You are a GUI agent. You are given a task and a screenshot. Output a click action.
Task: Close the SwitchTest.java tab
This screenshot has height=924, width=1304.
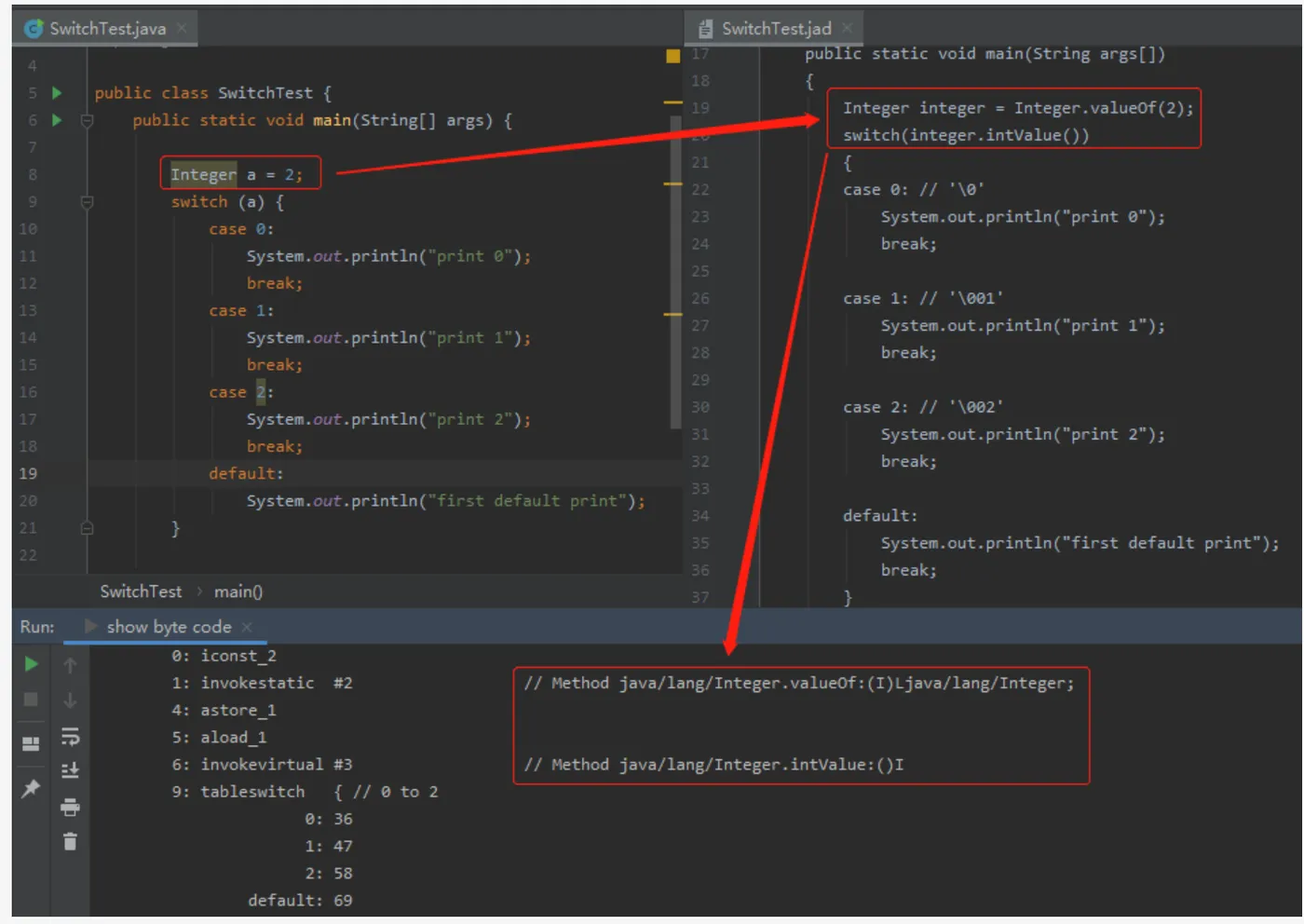183,29
